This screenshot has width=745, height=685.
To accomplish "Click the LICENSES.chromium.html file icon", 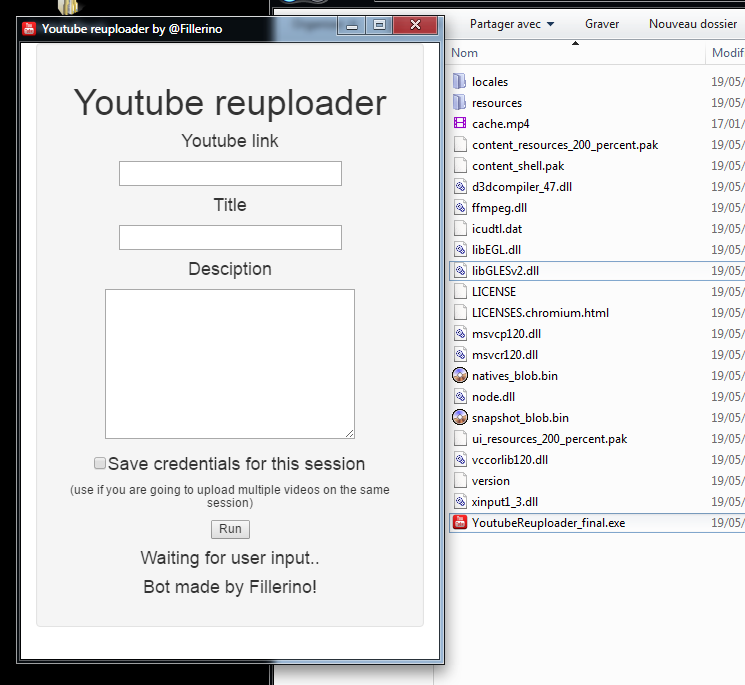I will click(459, 312).
